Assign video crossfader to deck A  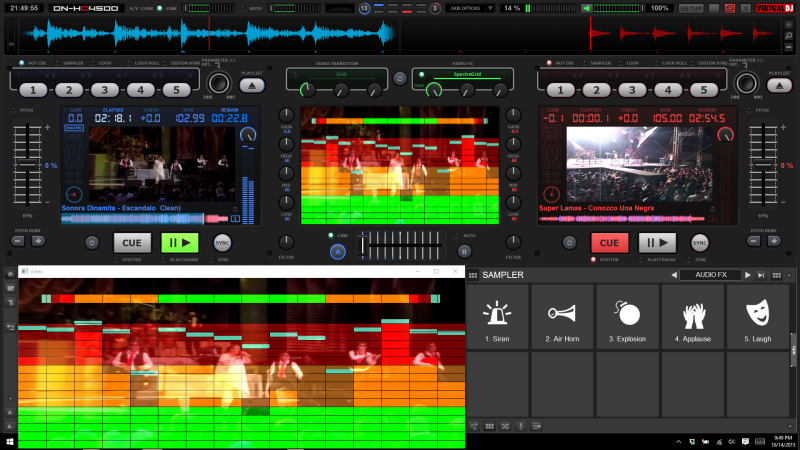point(337,252)
